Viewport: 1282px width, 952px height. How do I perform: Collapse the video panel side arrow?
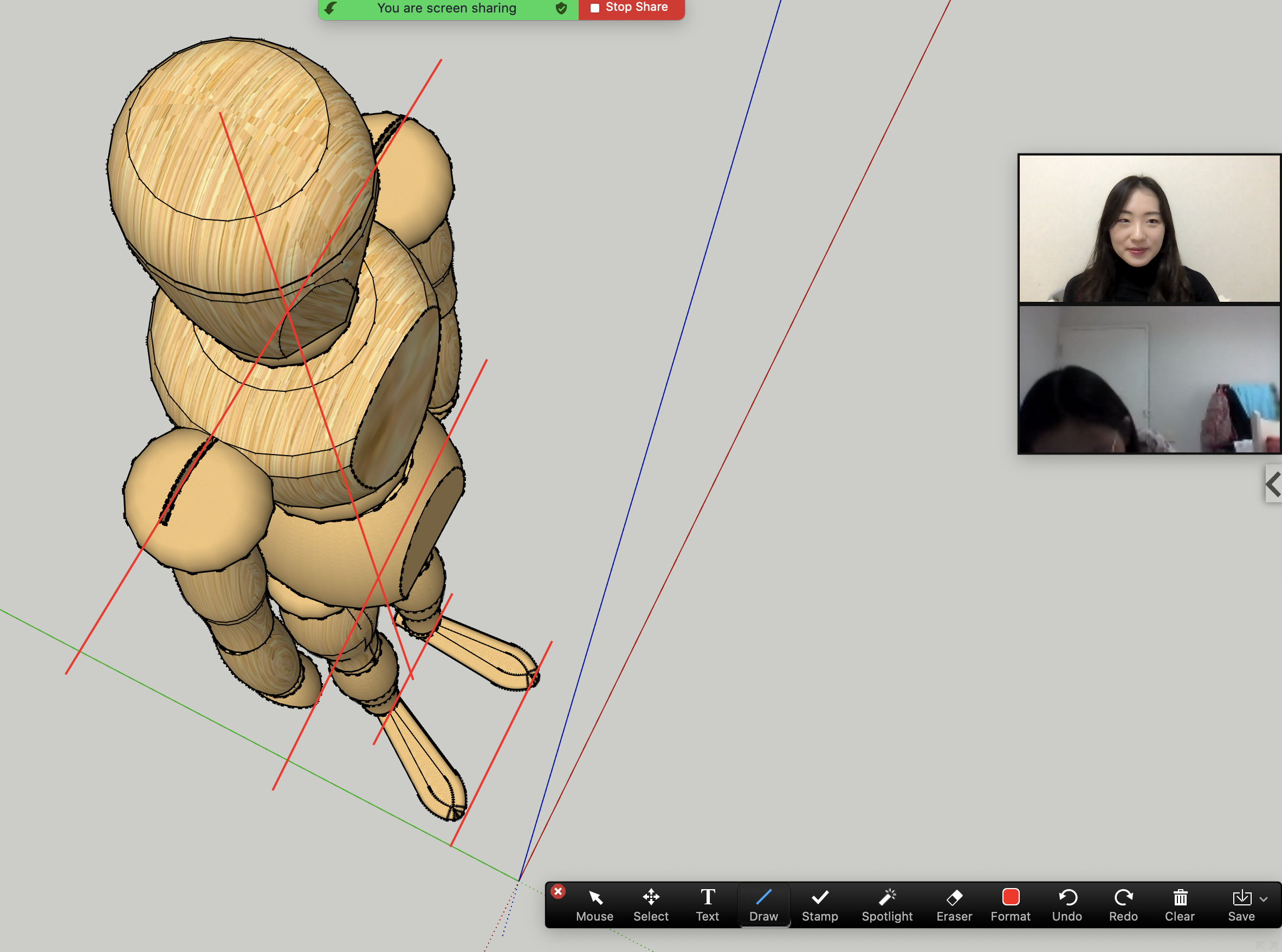coord(1273,484)
